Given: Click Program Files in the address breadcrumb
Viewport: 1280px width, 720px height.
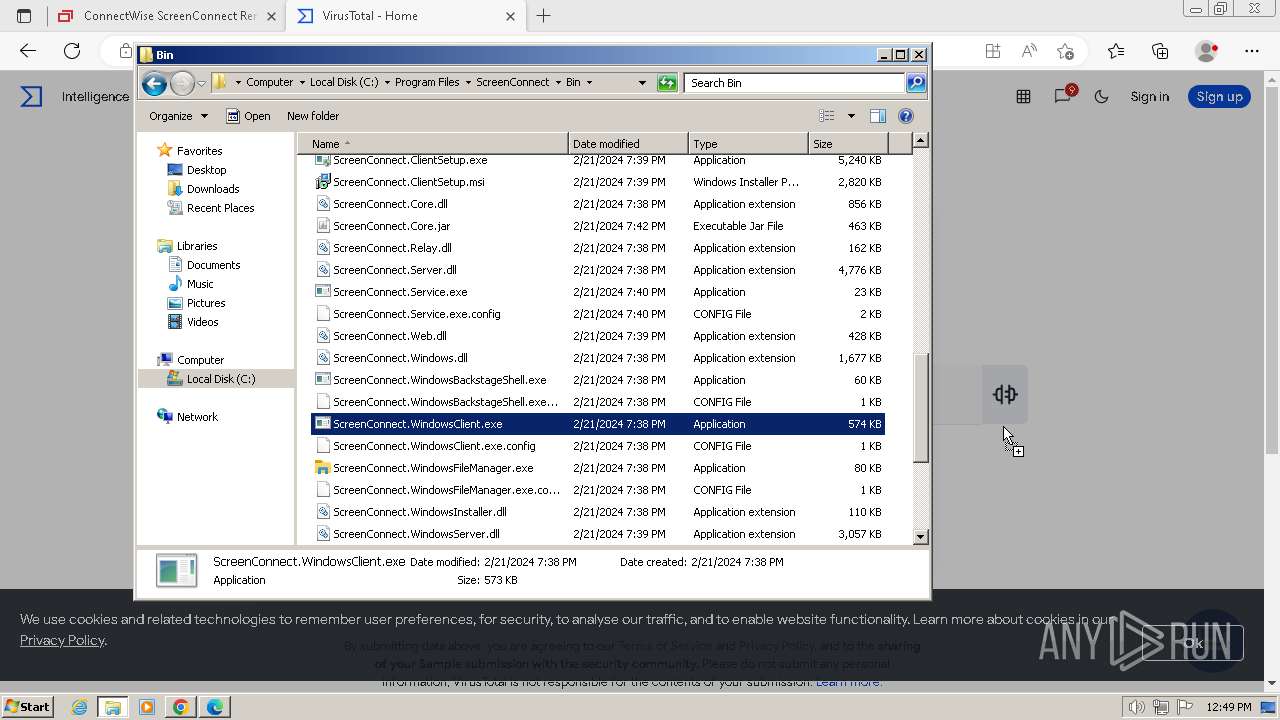Looking at the screenshot, I should click(x=427, y=83).
